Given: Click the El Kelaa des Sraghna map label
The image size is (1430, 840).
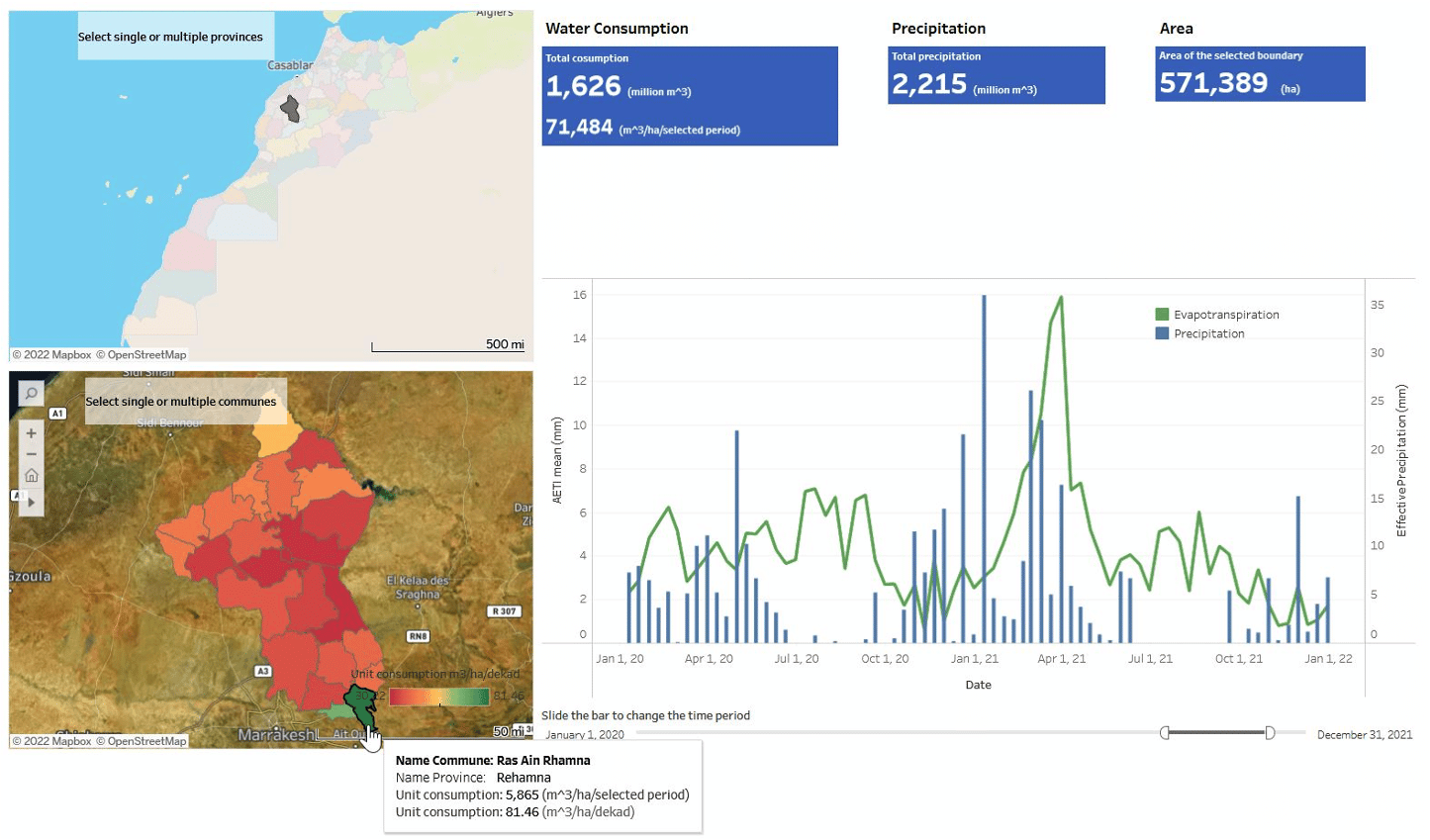Looking at the screenshot, I should [418, 588].
